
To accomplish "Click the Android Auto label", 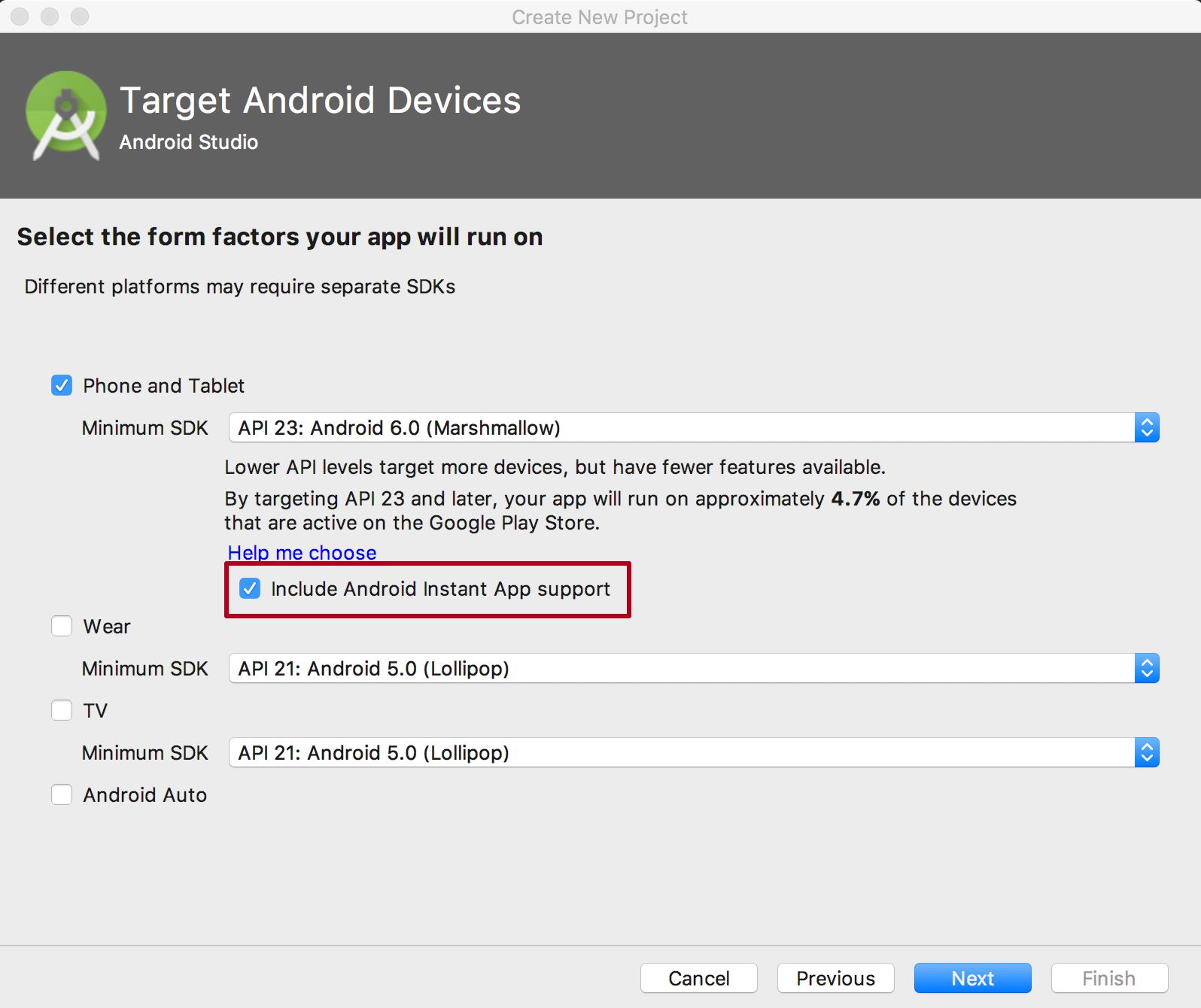I will coord(145,795).
